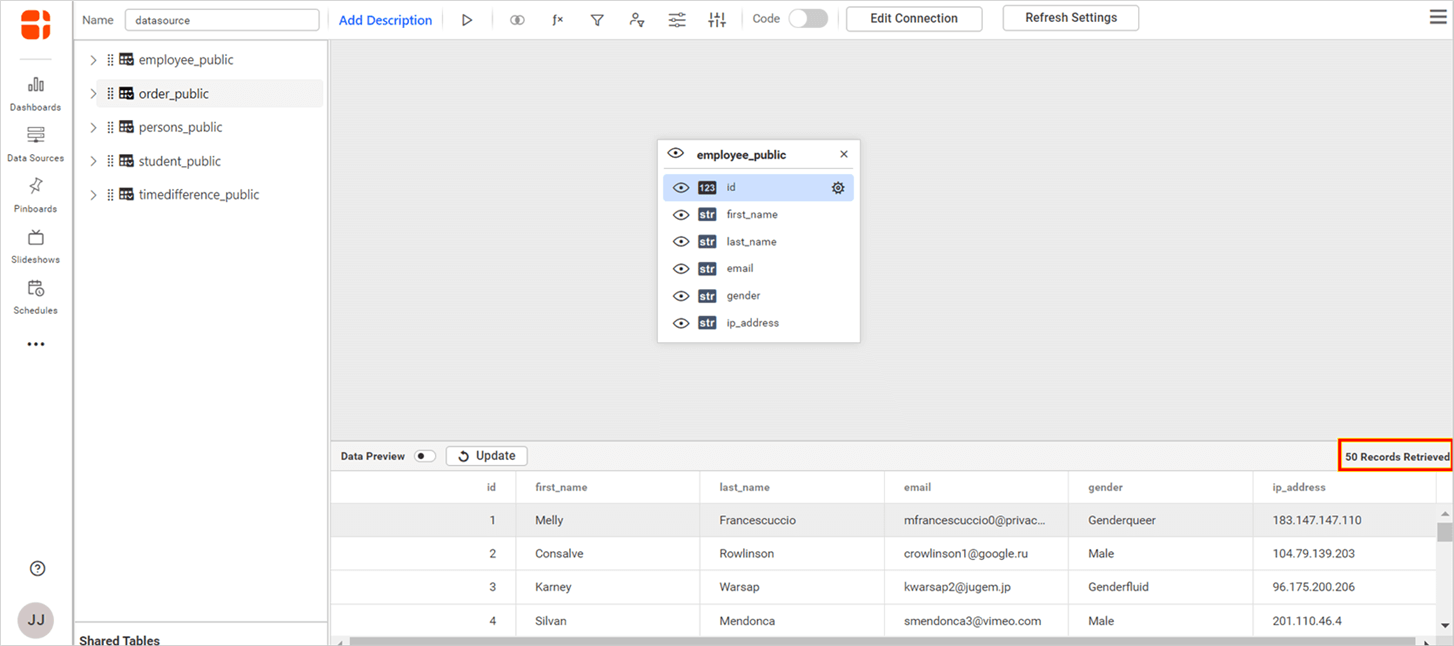
Task: Expand the employee_public table in the sidebar
Action: [93, 59]
